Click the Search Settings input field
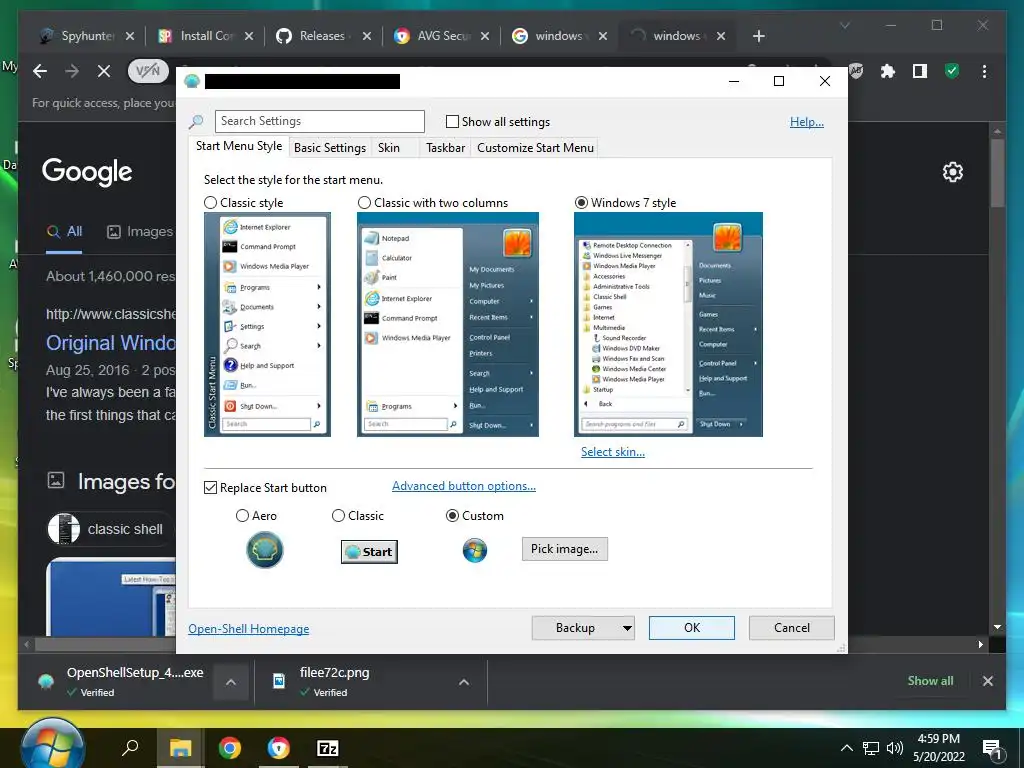Screen dimensions: 1024x768 click(319, 121)
